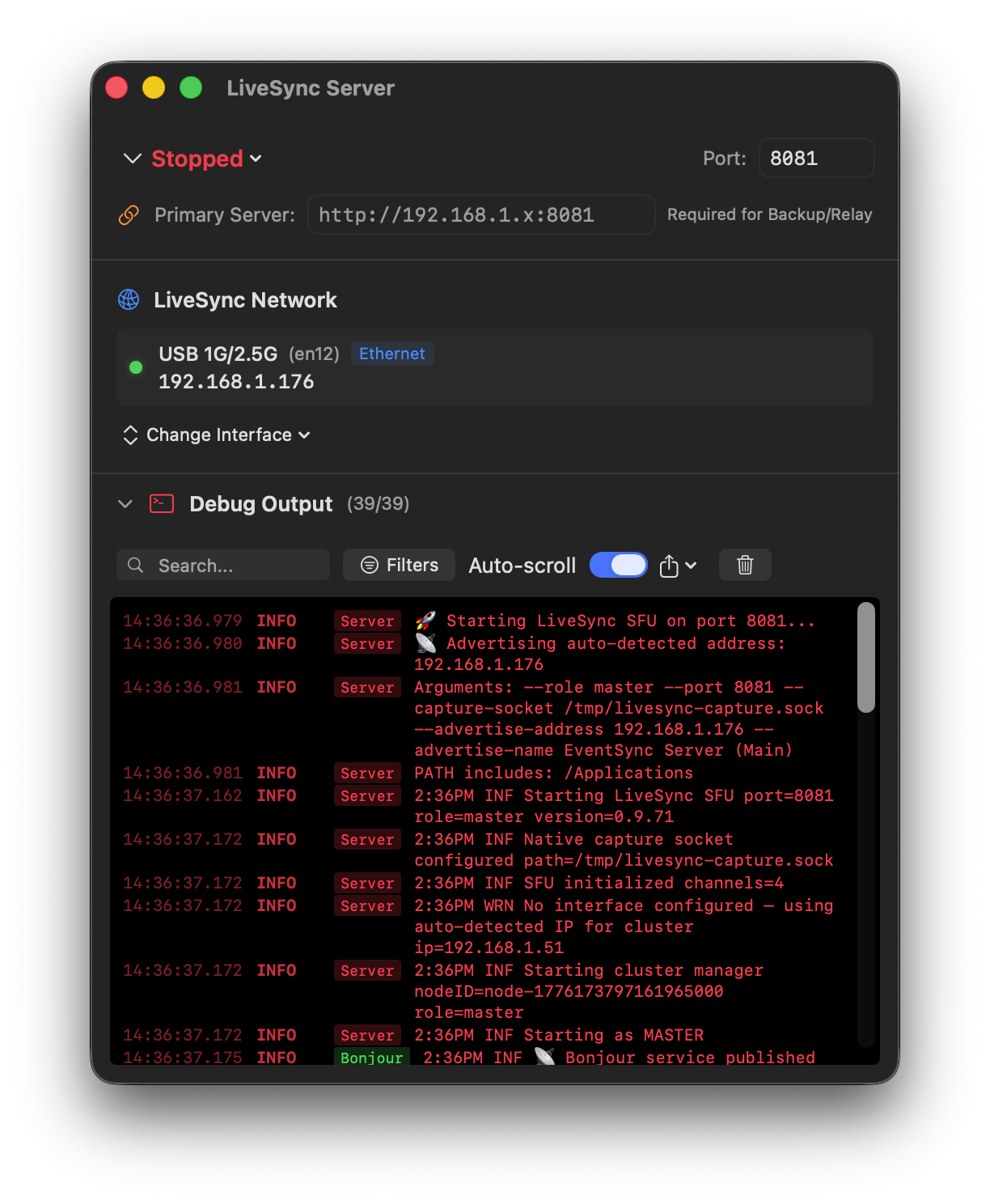990x1204 pixels.
Task: Click the (39/39) log count label
Action: 378,504
